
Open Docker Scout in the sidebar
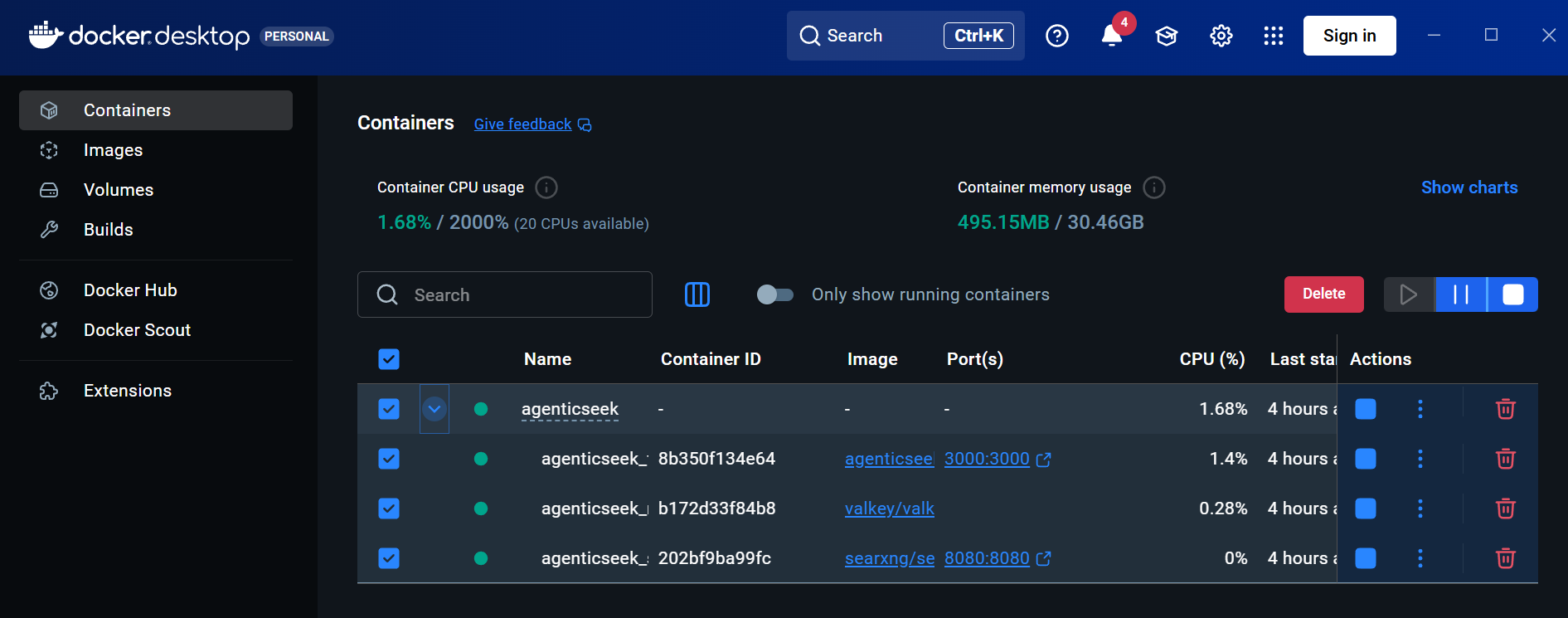[x=156, y=330]
